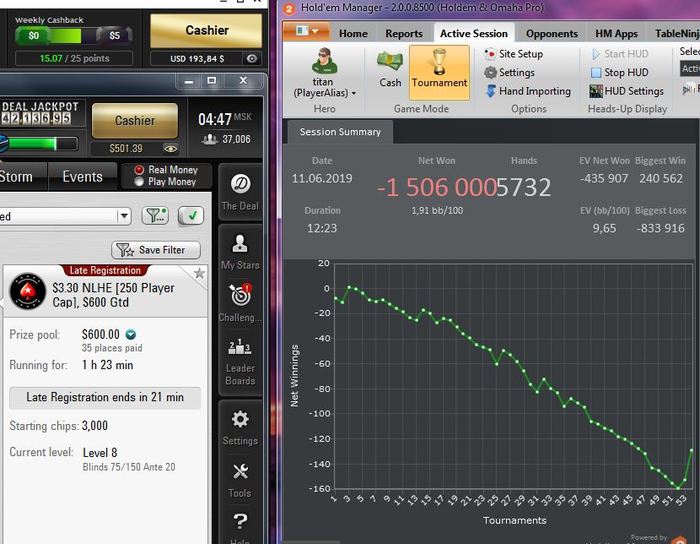Image resolution: width=700 pixels, height=544 pixels.
Task: Click the Late Registration red banner
Action: click(105, 270)
